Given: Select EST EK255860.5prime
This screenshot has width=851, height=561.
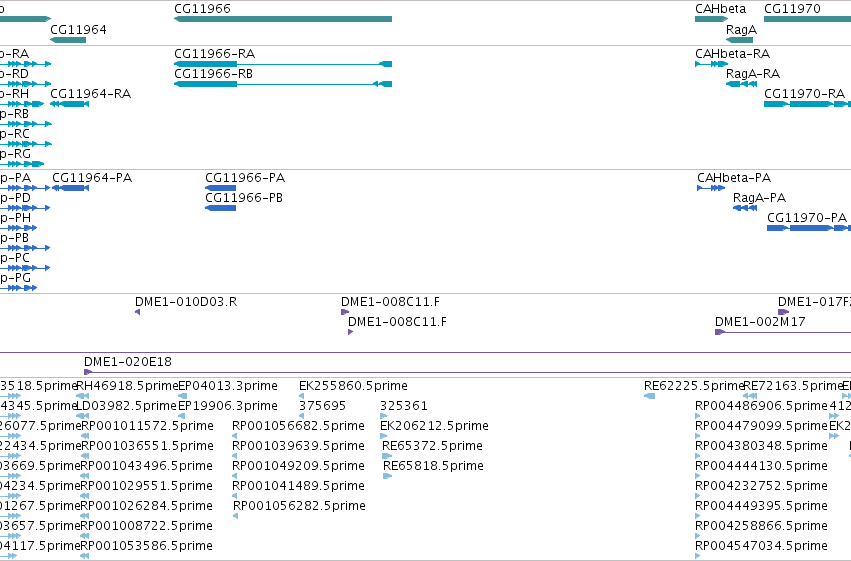Looking at the screenshot, I should 301,396.
